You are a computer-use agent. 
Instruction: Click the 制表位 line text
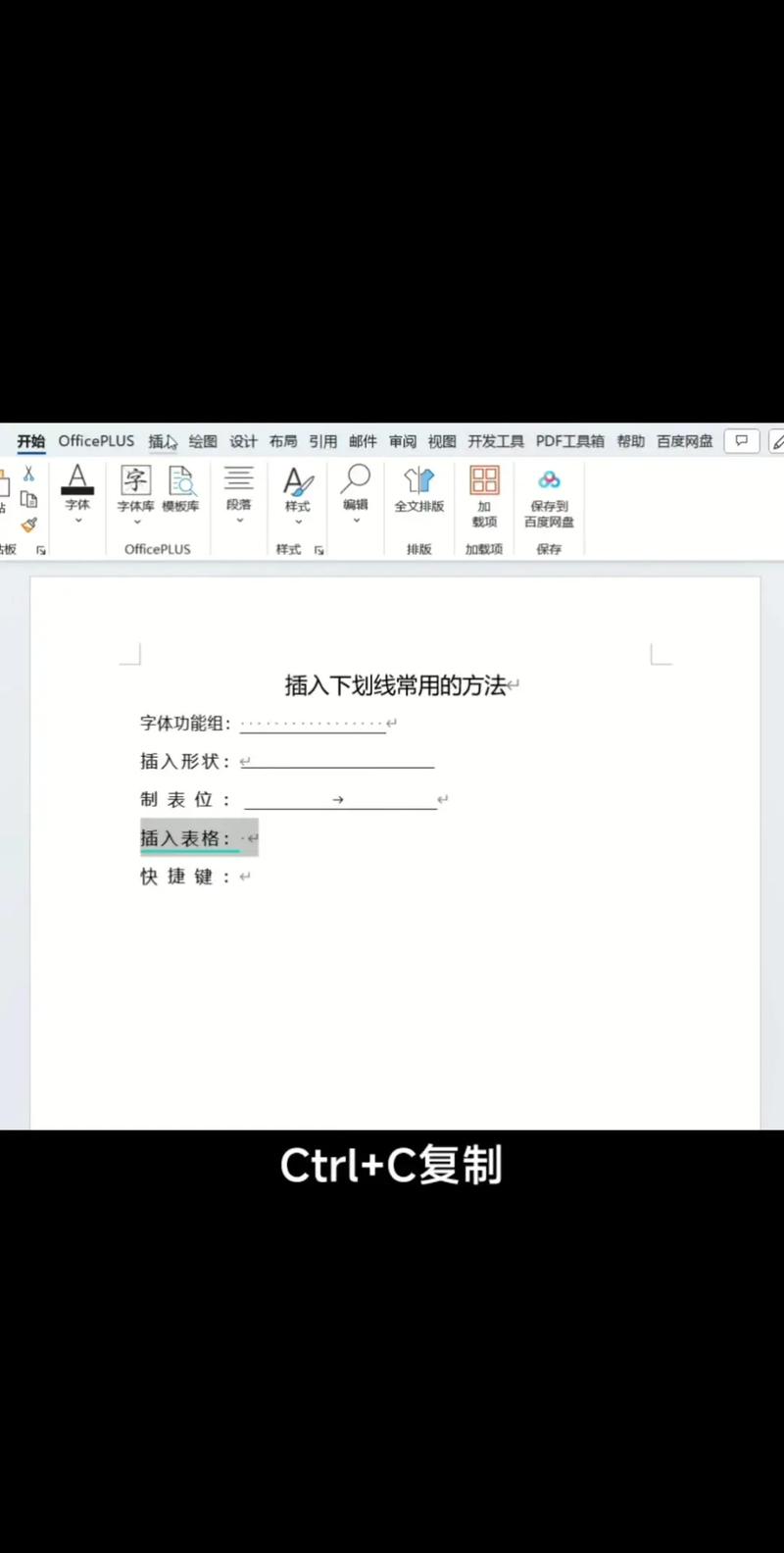pos(185,800)
